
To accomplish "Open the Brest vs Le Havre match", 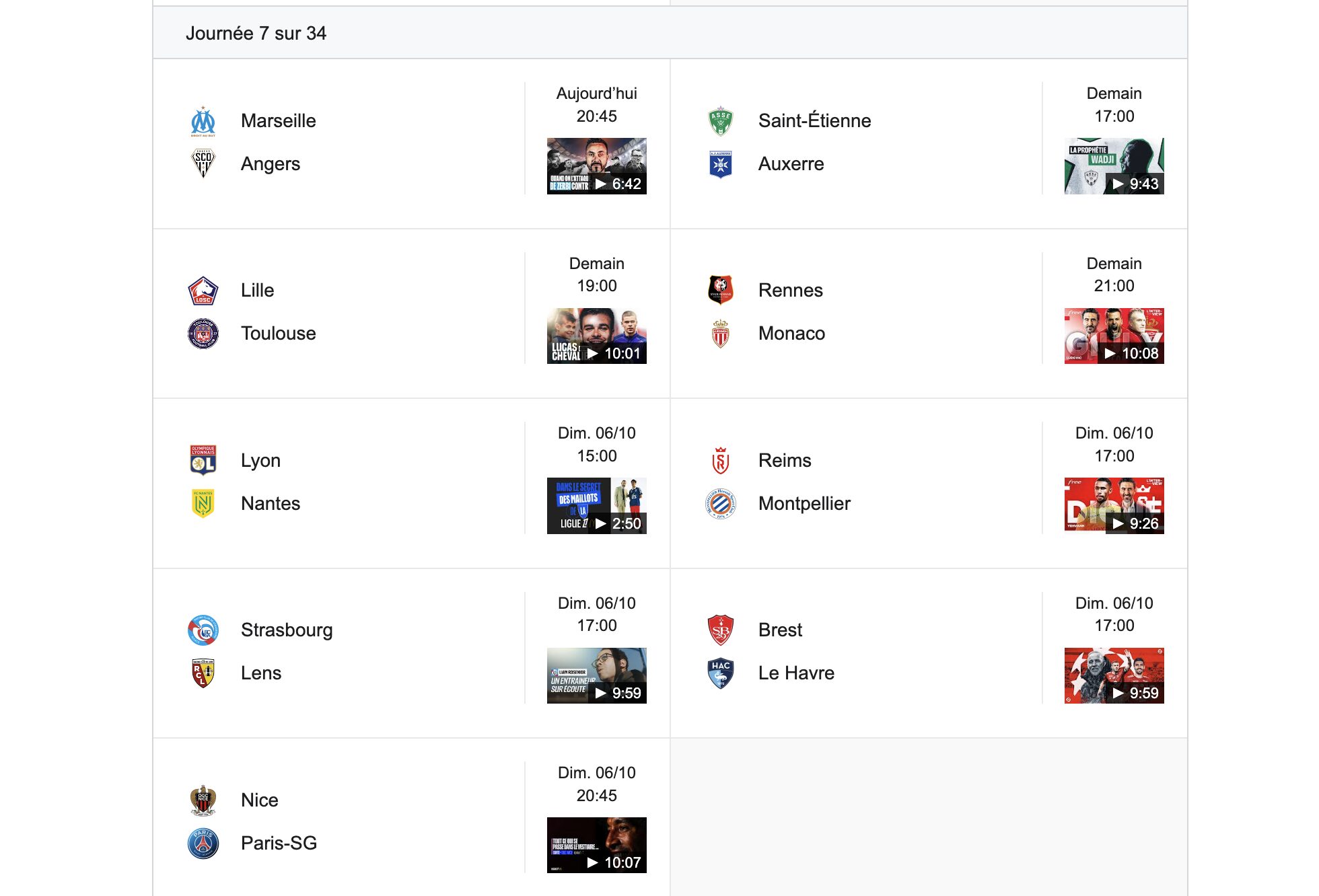I will pyautogui.click(x=929, y=652).
